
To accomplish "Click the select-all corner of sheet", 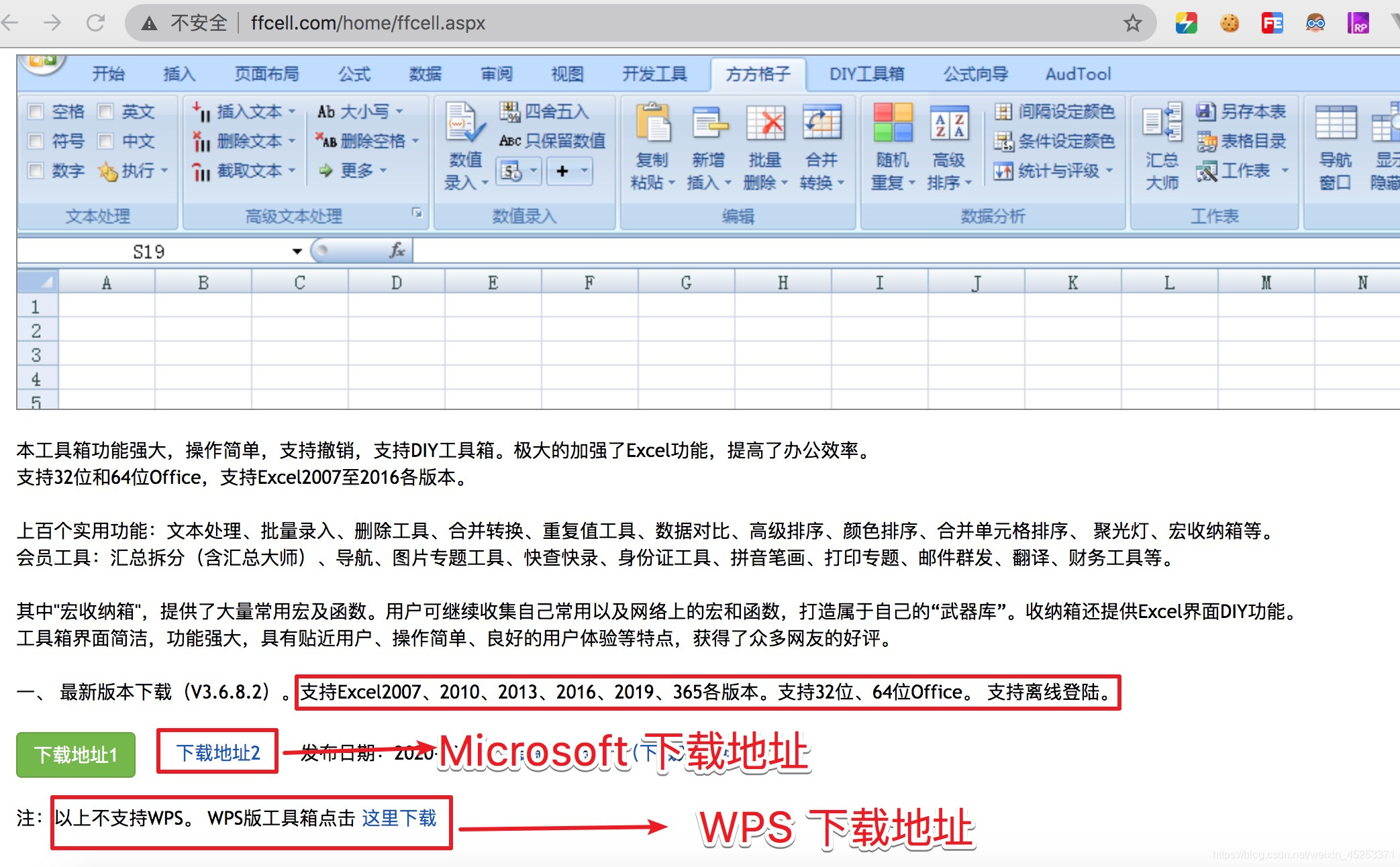I will [x=38, y=282].
